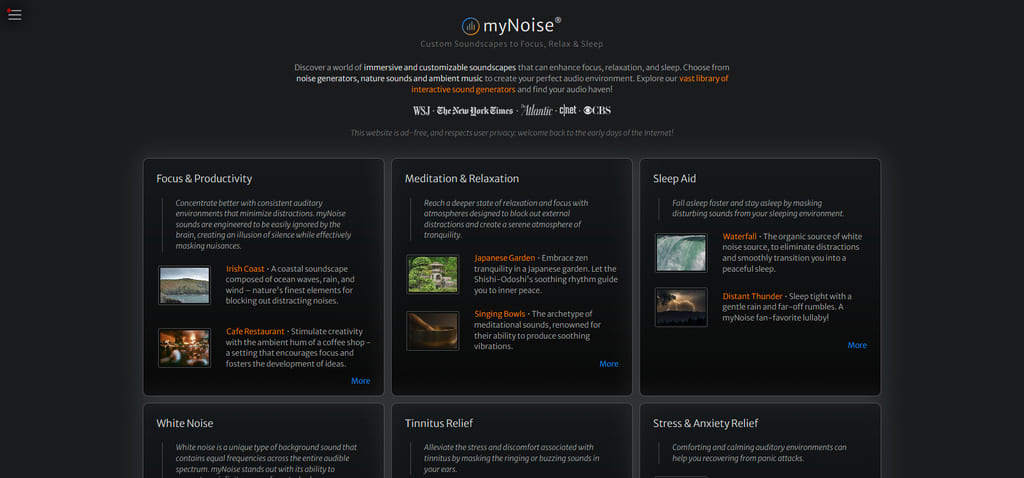Follow the Japanese Garden link
This screenshot has width=1024, height=478.
click(x=505, y=258)
